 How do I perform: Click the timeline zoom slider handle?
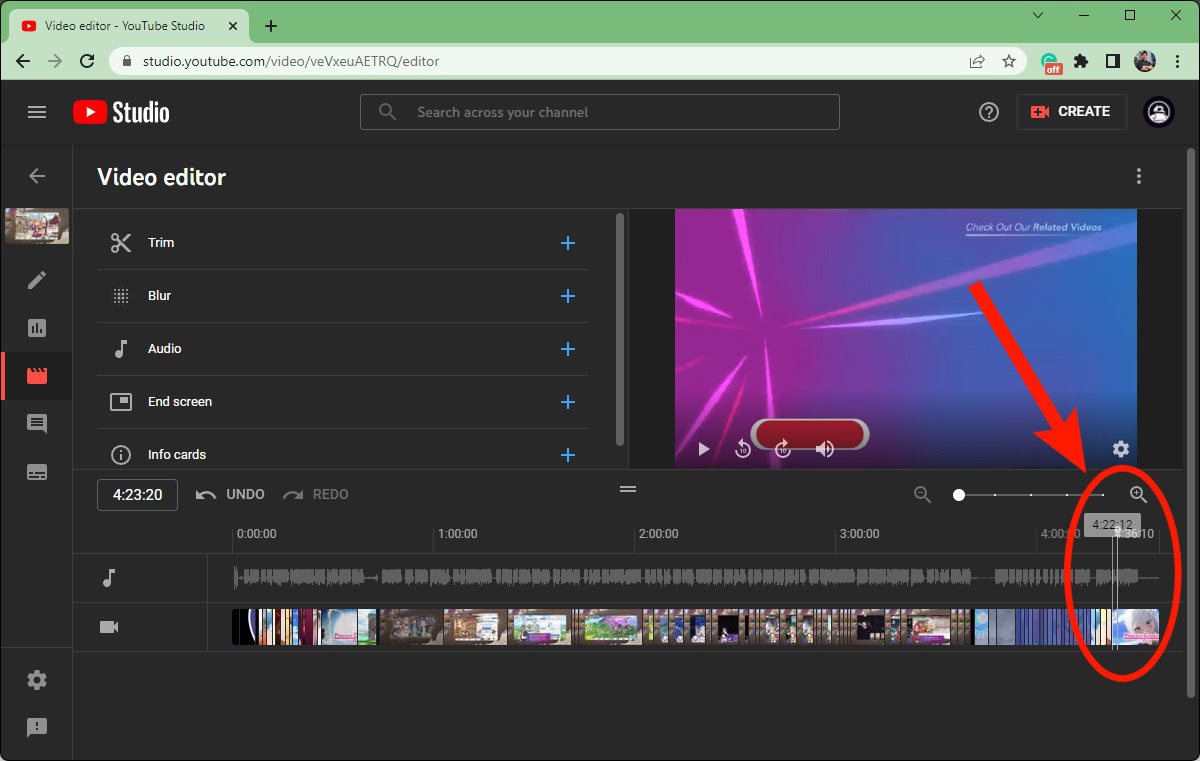point(959,494)
